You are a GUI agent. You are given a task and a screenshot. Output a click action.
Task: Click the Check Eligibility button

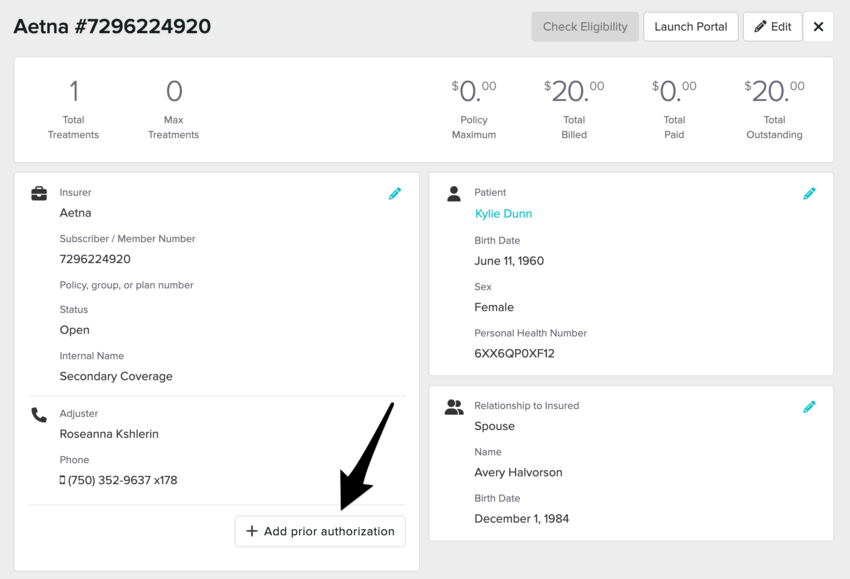pyautogui.click(x=585, y=27)
